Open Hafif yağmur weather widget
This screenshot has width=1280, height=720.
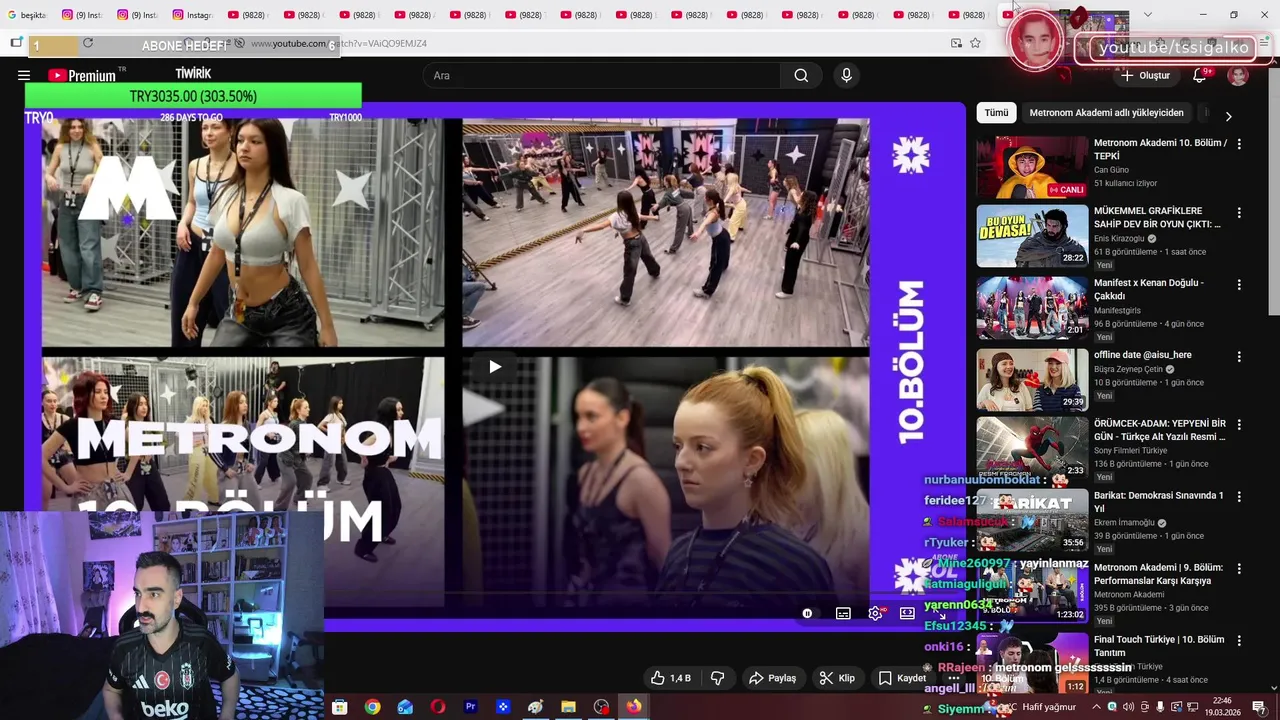coord(1040,707)
